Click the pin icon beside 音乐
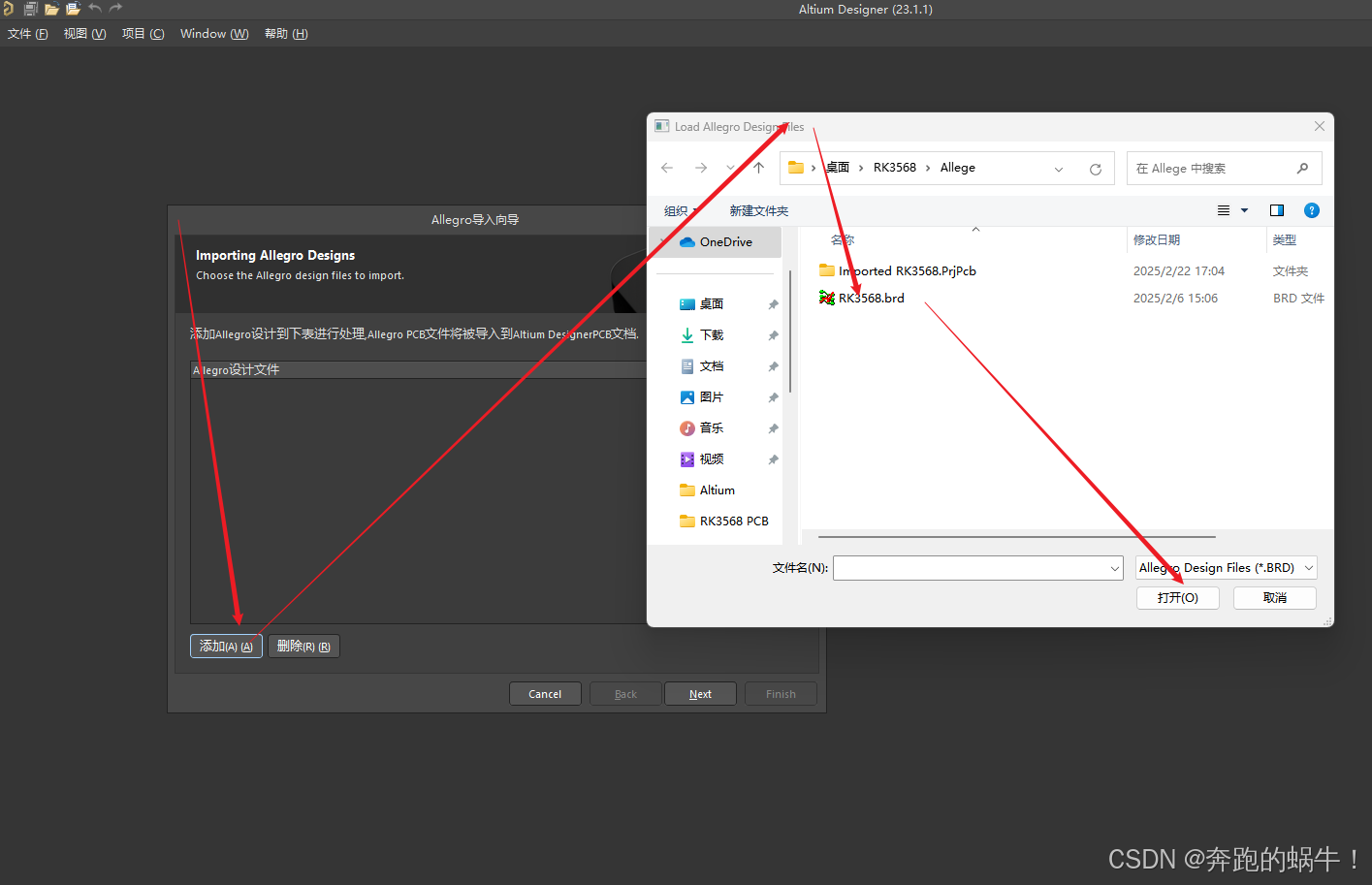This screenshot has width=1372, height=885. tap(773, 428)
